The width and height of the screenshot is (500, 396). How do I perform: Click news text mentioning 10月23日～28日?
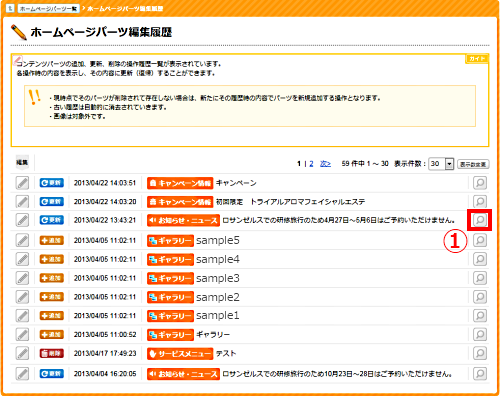337,374
